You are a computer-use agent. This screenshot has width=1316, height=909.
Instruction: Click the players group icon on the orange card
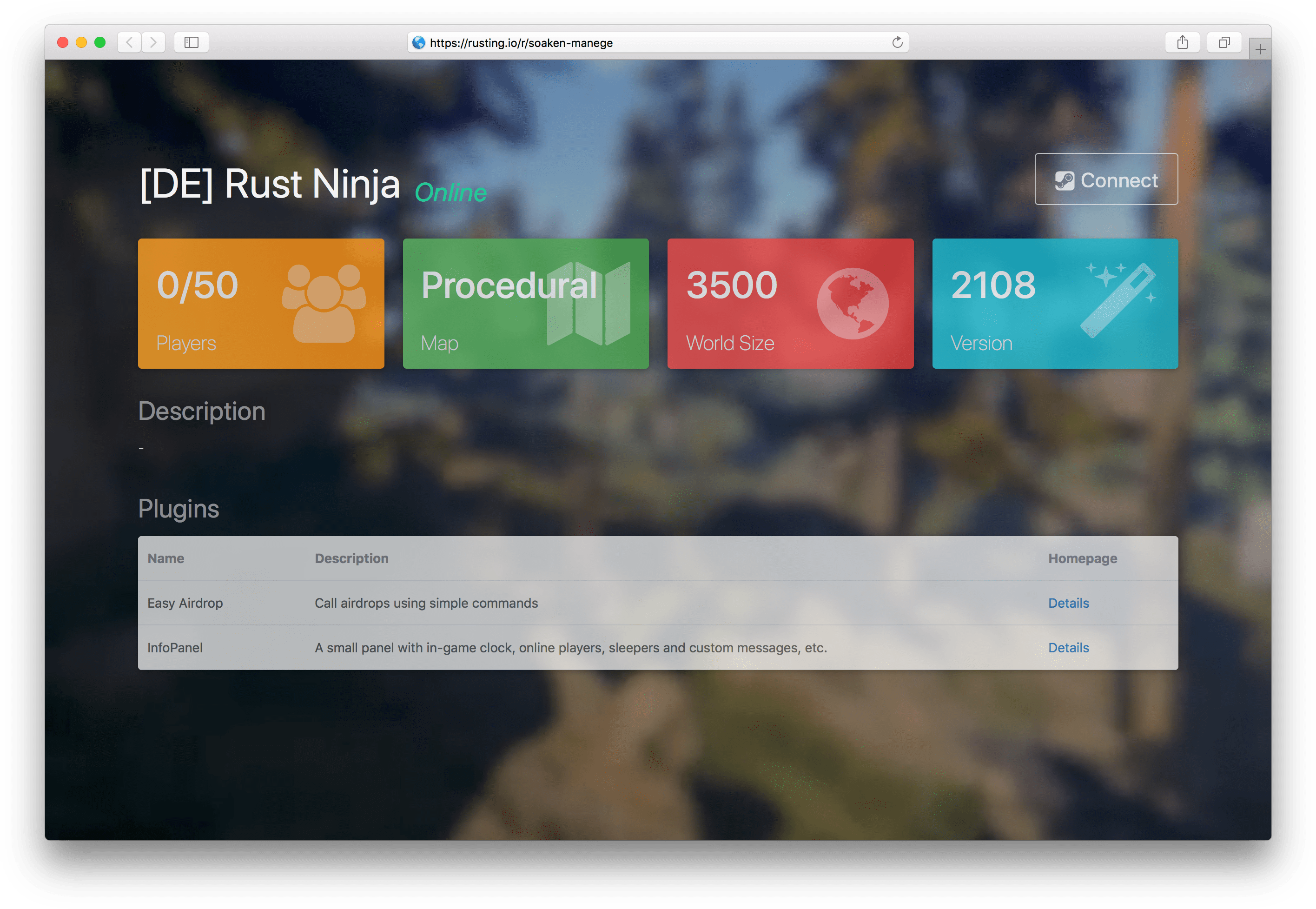pyautogui.click(x=325, y=304)
